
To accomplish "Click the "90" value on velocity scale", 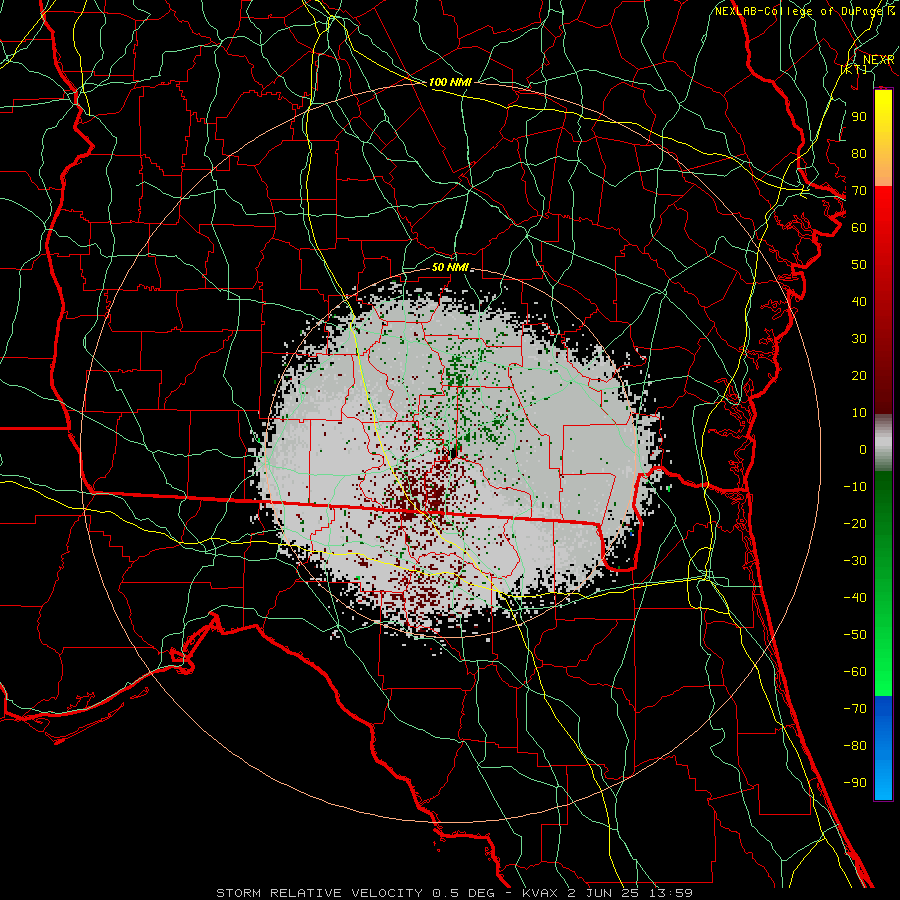I will [x=859, y=117].
